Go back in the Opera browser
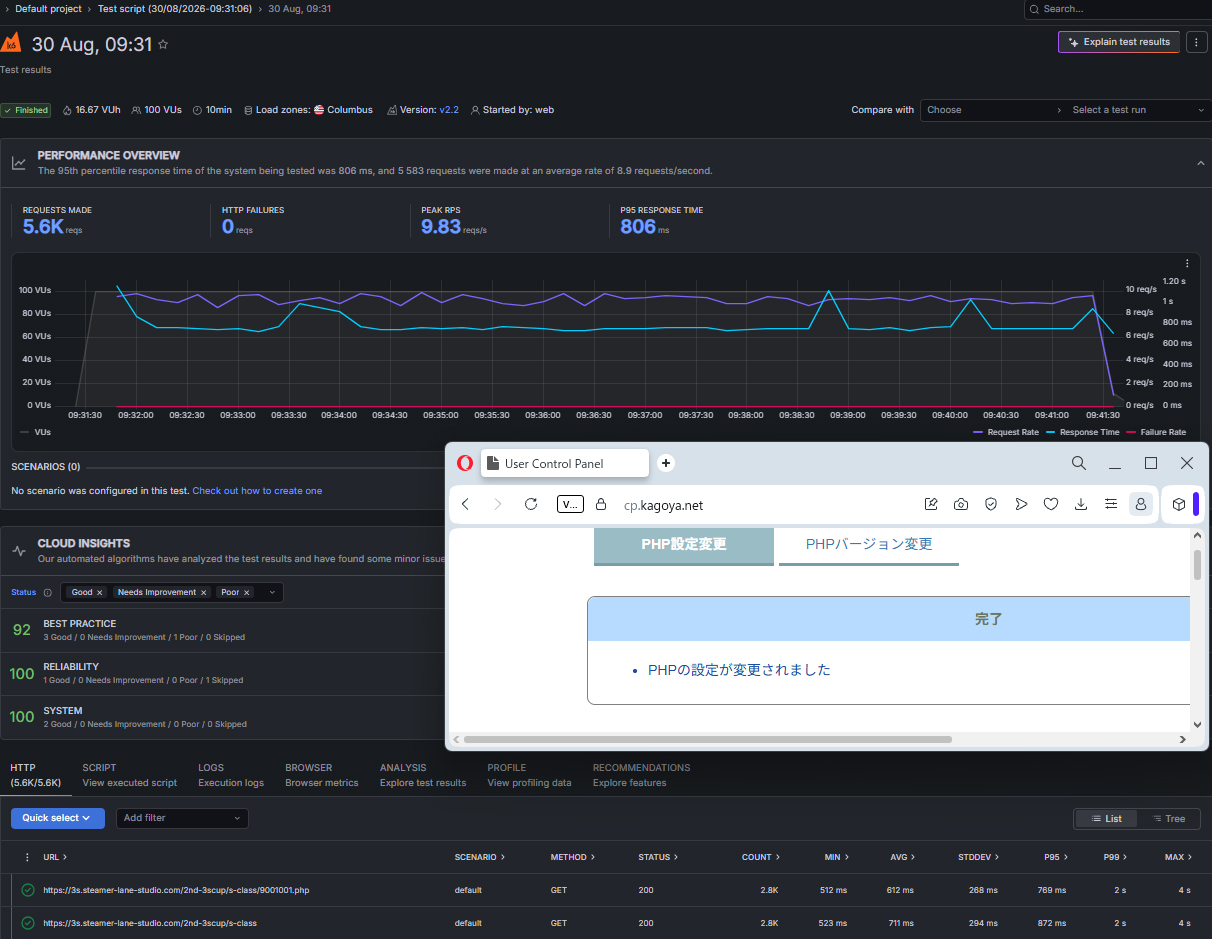The height and width of the screenshot is (939, 1212). coord(465,504)
